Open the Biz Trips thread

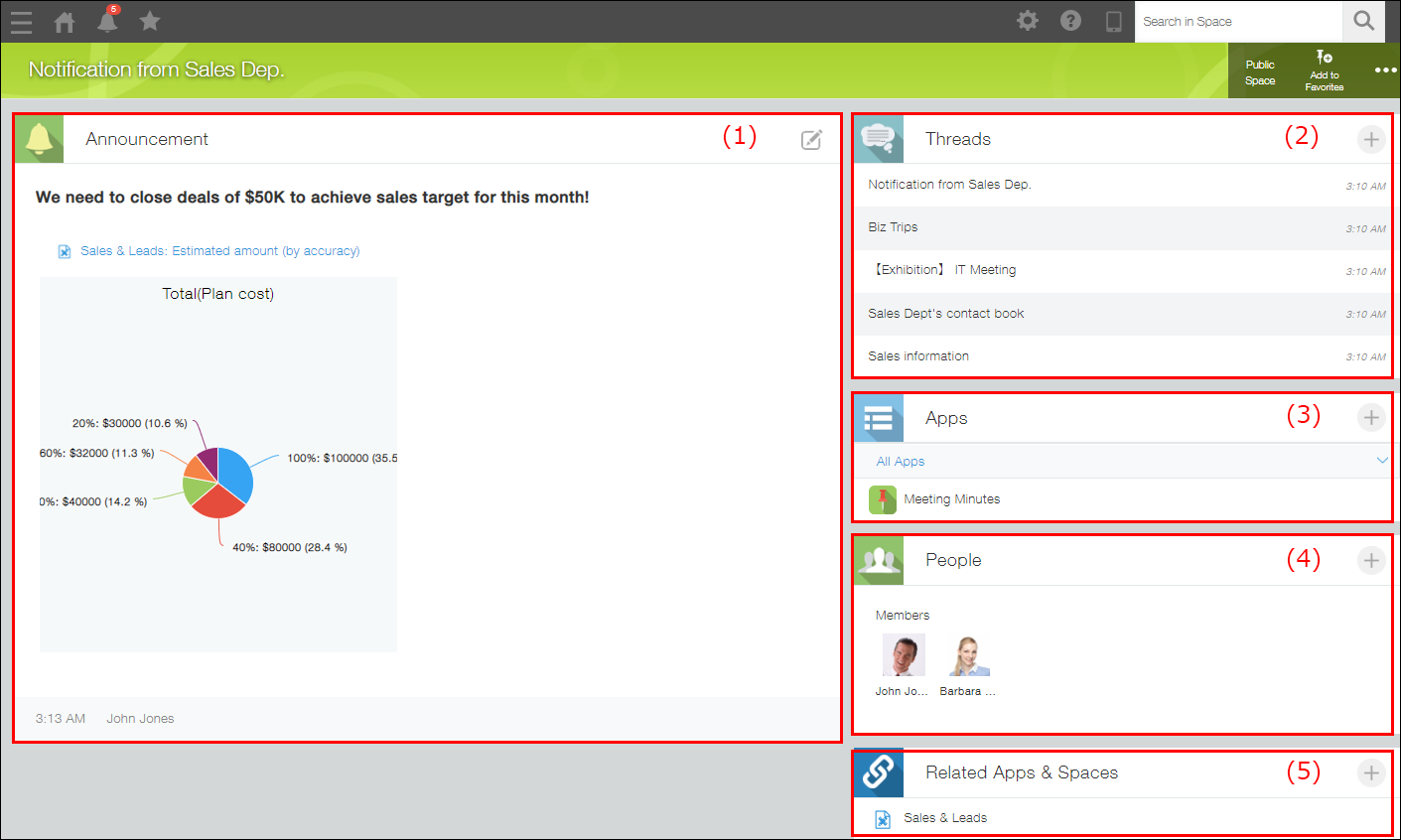pyautogui.click(x=893, y=227)
